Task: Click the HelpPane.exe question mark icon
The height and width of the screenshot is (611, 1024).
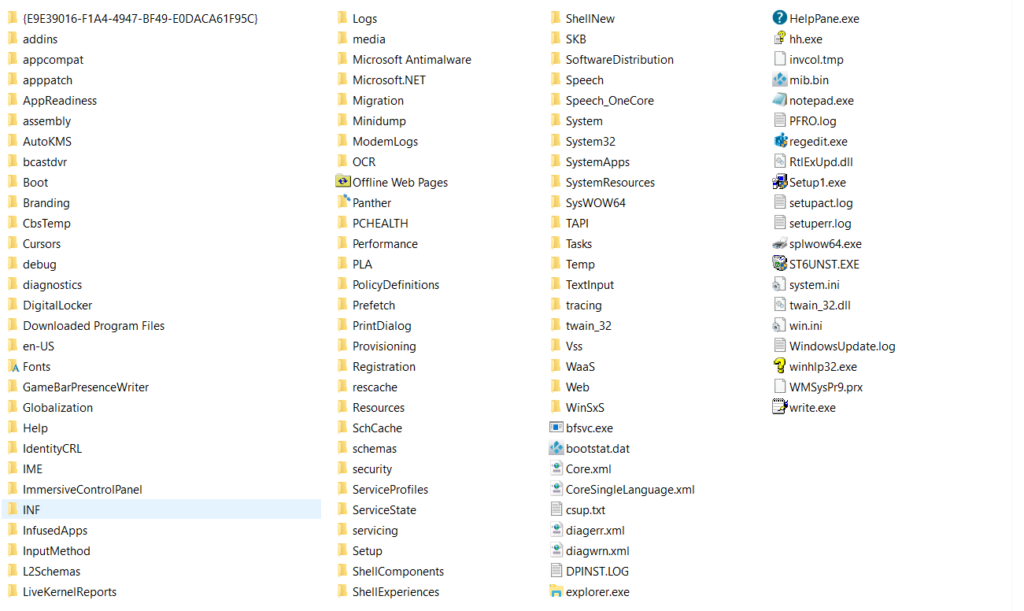Action: point(779,18)
